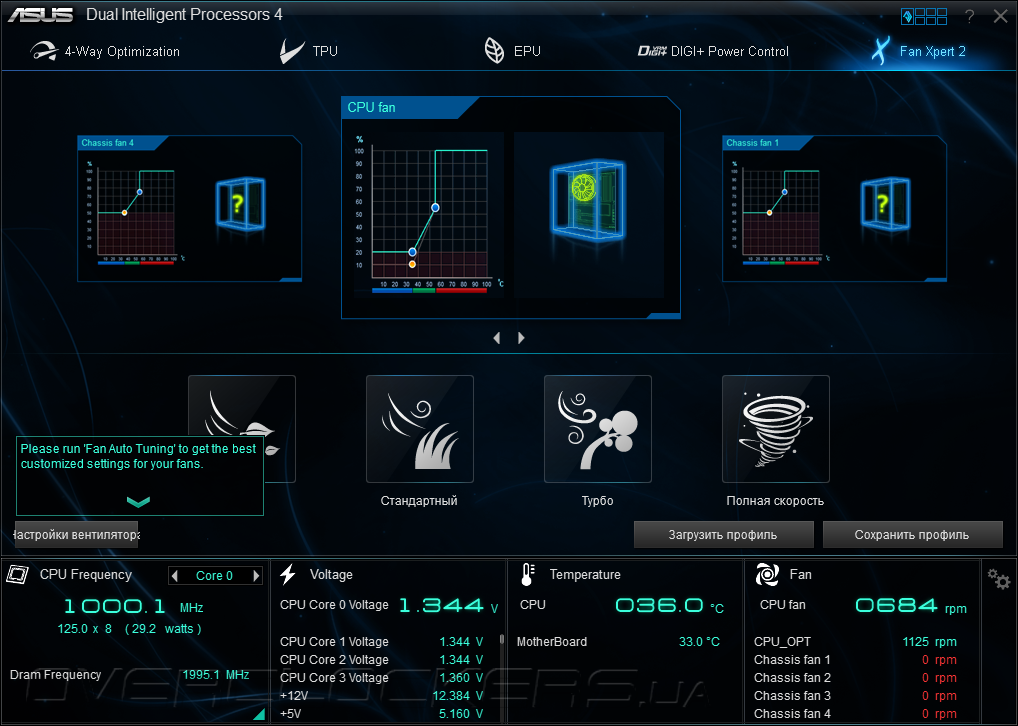Click Chassis fan 4 unknown location icon

click(x=240, y=204)
